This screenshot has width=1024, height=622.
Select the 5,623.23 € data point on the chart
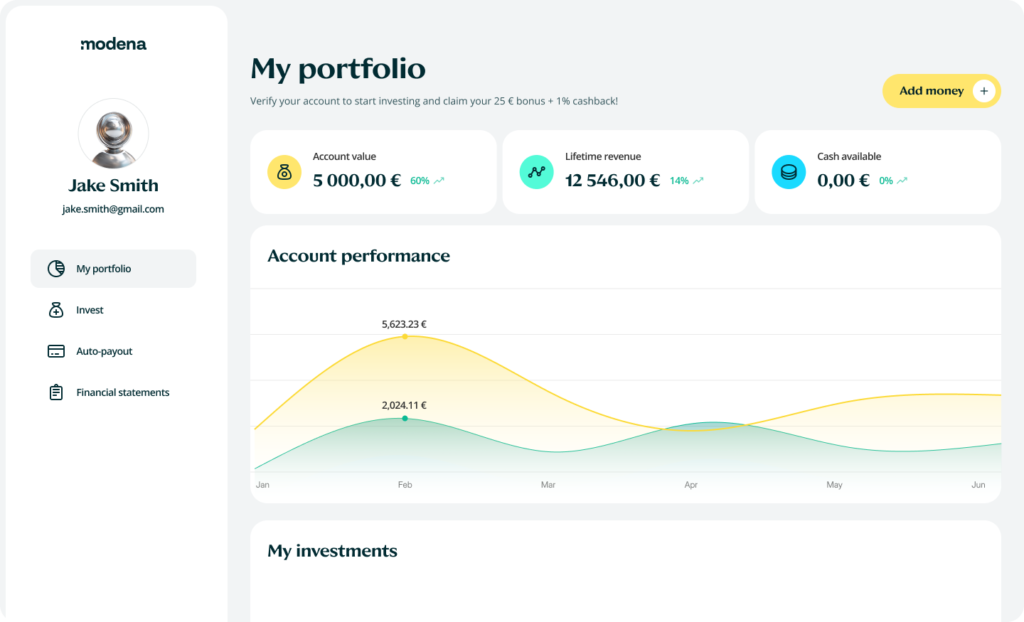coord(404,337)
